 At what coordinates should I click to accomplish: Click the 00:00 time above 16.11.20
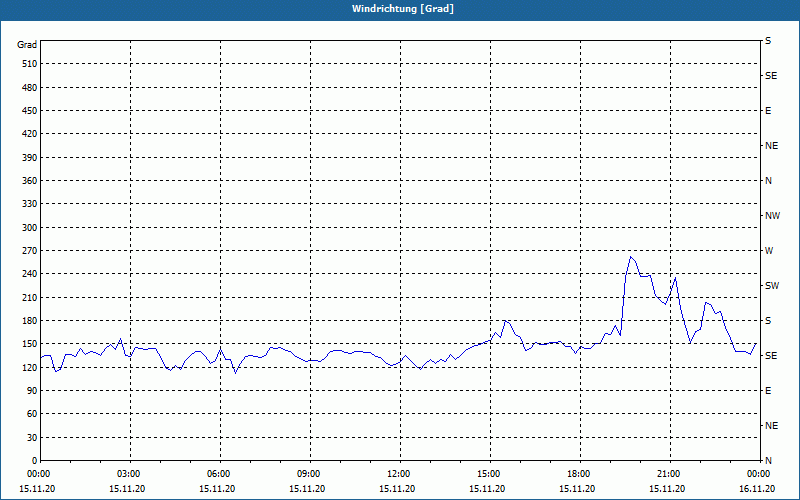pos(759,474)
